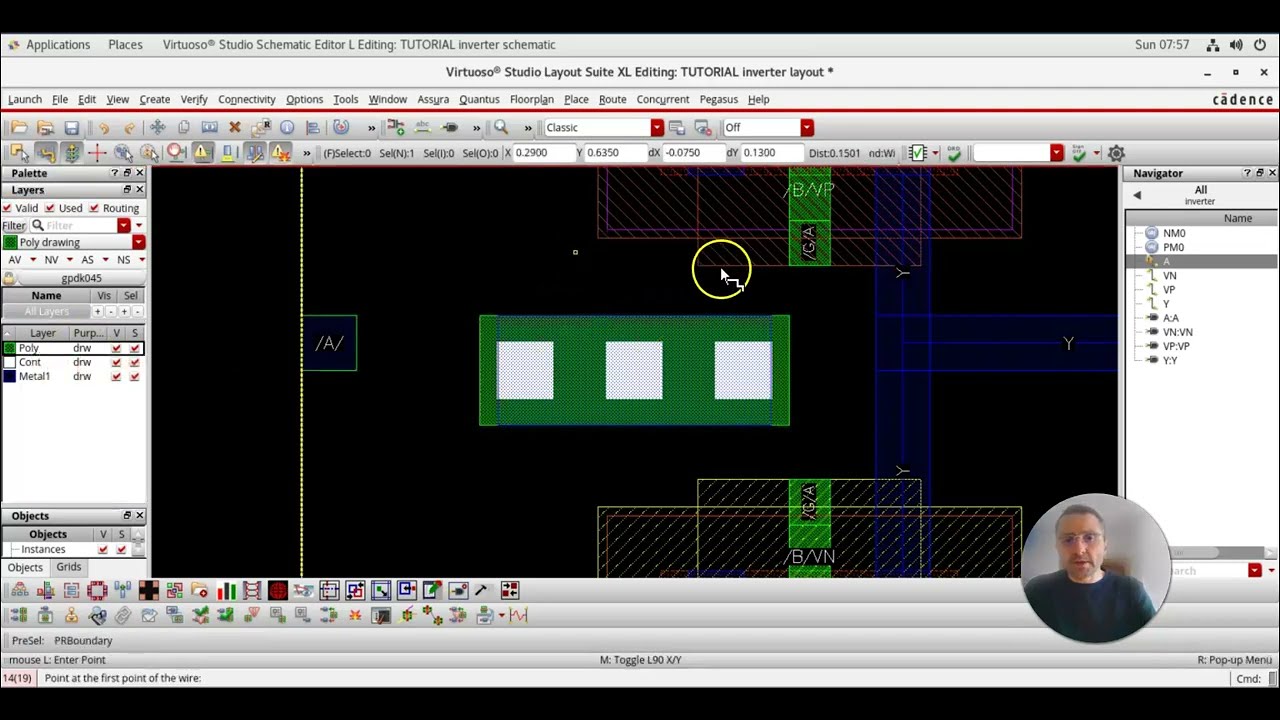
Task: Open the Launch menu
Action: (x=25, y=99)
